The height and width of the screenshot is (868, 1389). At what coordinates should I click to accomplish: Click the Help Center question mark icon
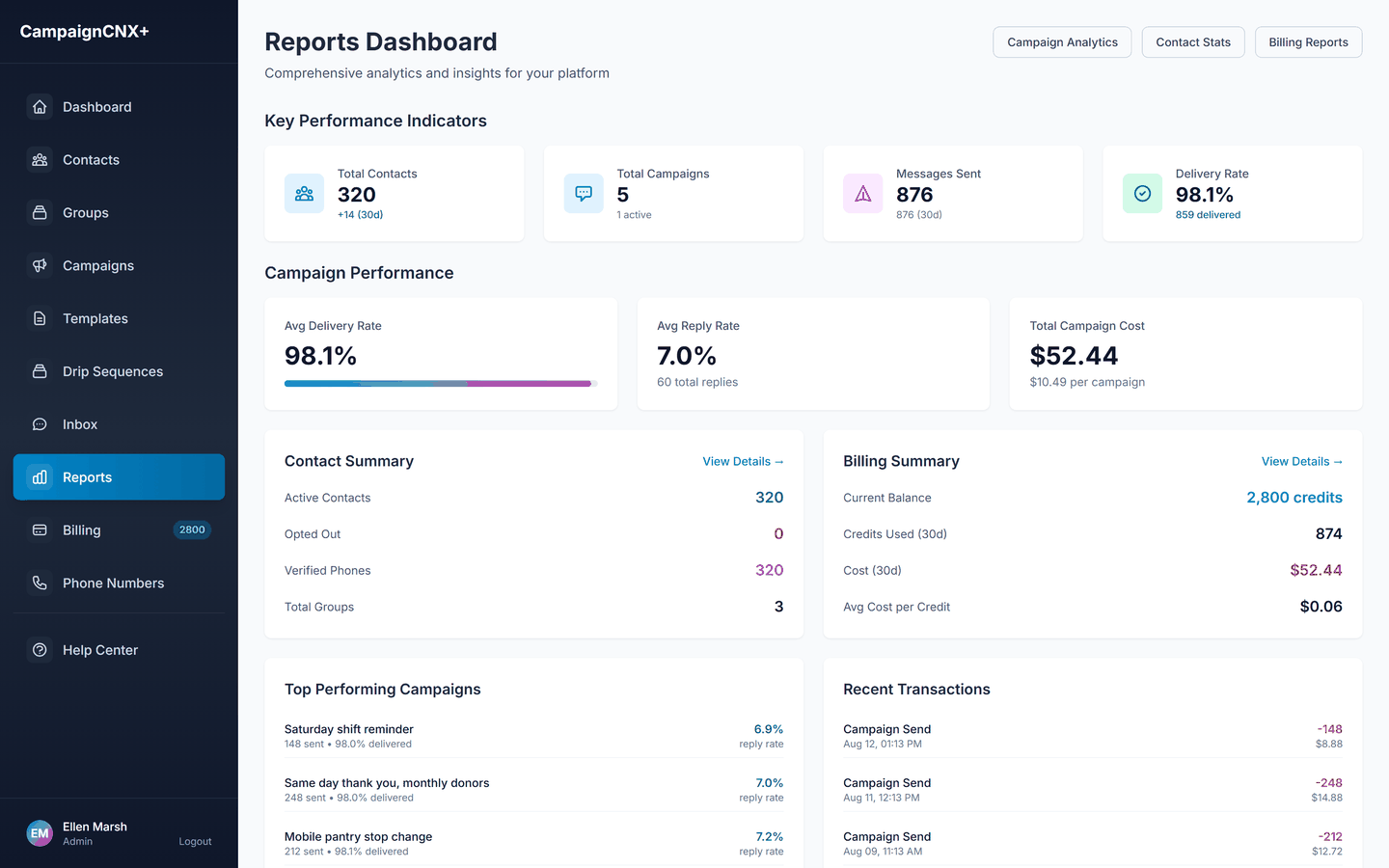pyautogui.click(x=40, y=650)
